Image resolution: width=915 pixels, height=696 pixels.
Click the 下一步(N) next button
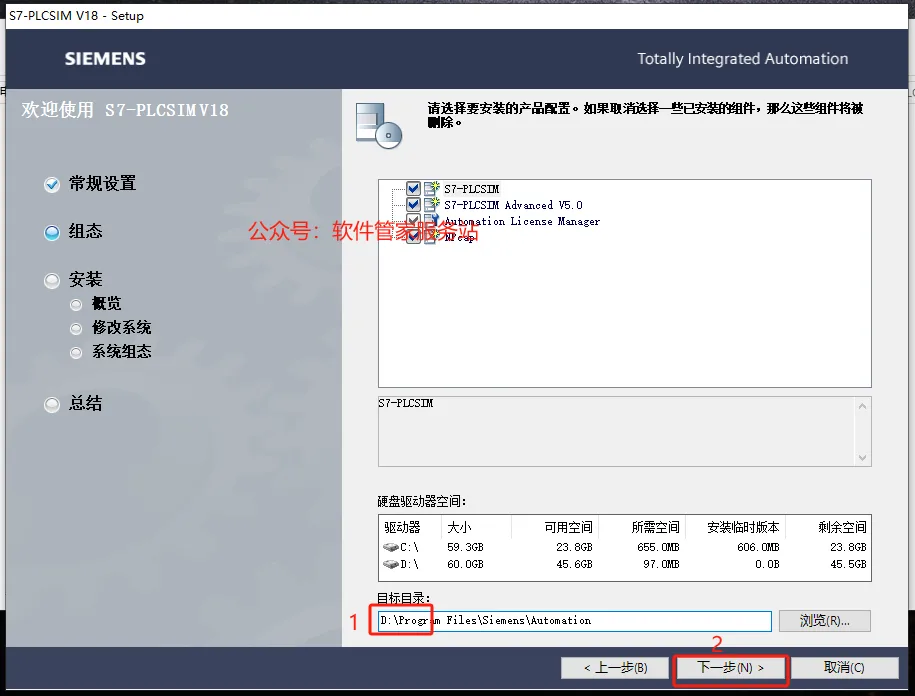pyautogui.click(x=730, y=667)
